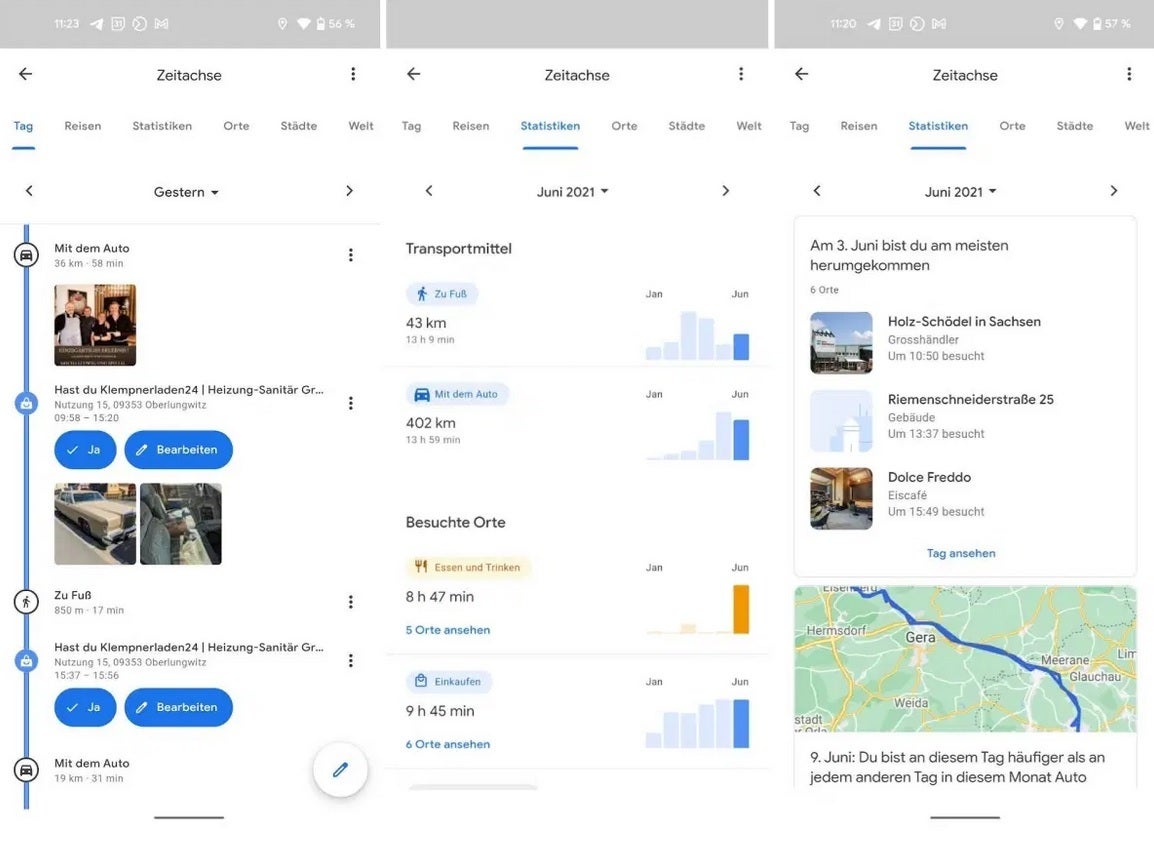Screen dimensions: 1154x845
Task: Go to previous month in middle screen
Action: pos(429,191)
